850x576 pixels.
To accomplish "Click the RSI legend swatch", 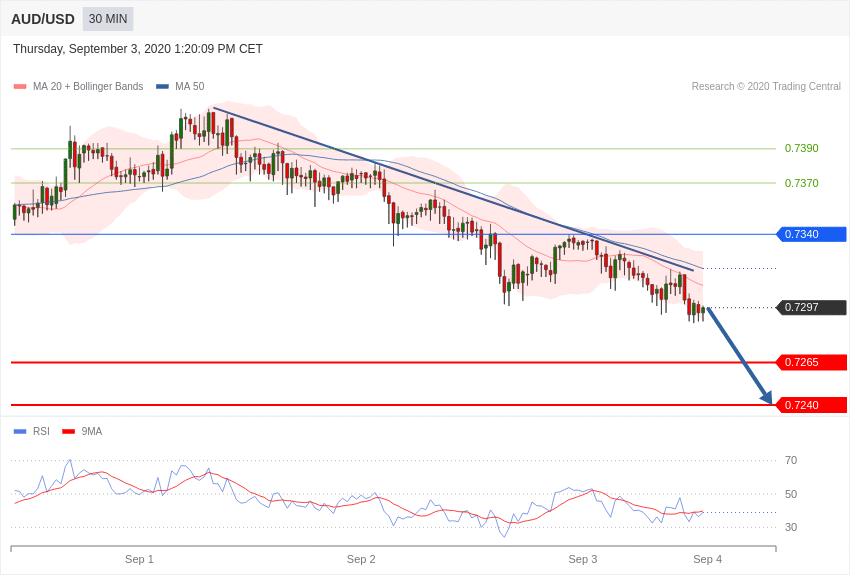I will coord(20,431).
